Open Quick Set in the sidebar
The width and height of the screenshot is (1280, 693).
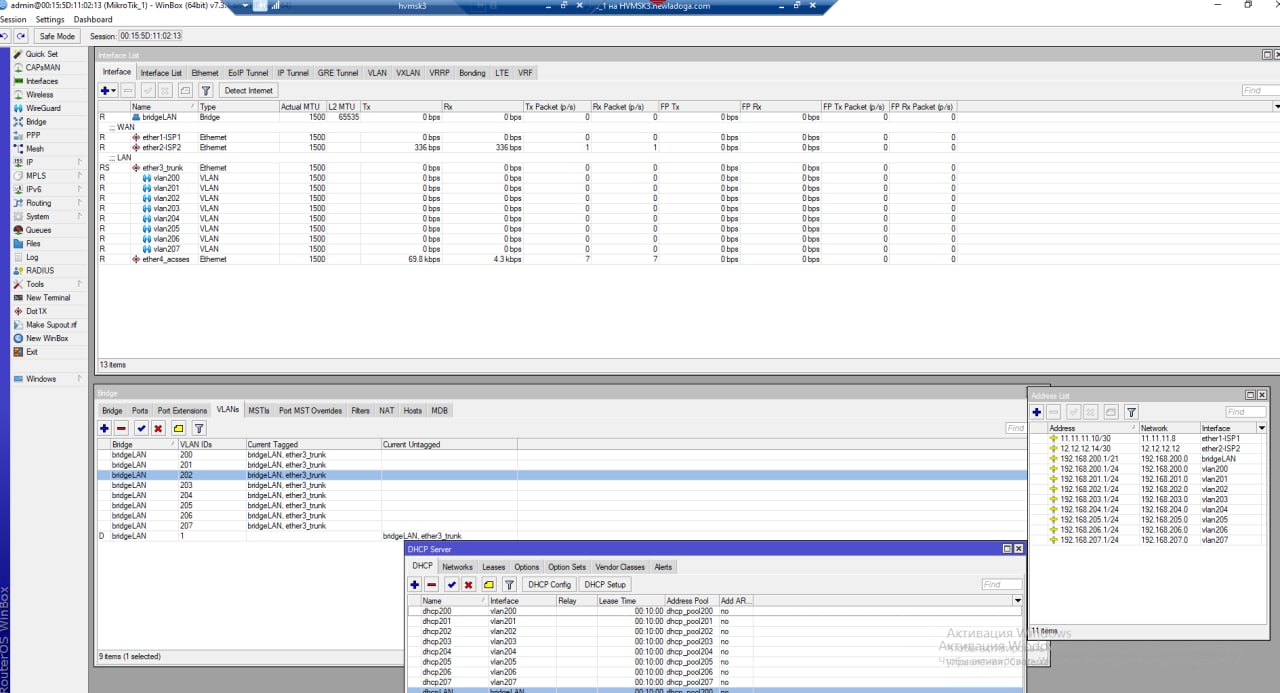(x=41, y=54)
